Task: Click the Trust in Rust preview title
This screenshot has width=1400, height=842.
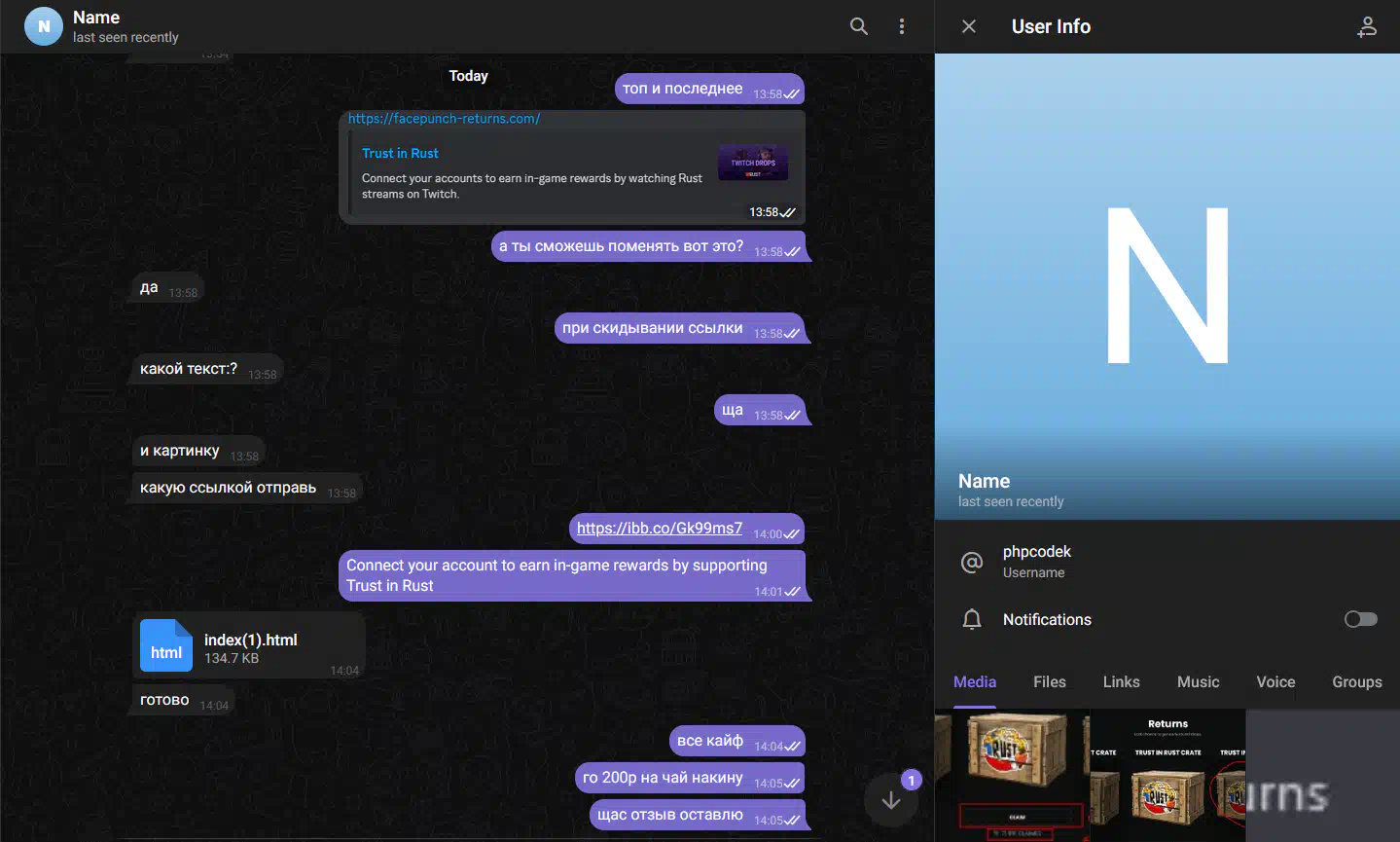Action: coord(400,153)
